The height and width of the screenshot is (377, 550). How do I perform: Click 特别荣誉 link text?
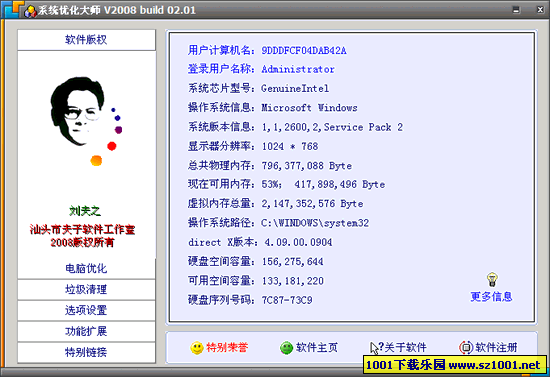click(x=227, y=348)
